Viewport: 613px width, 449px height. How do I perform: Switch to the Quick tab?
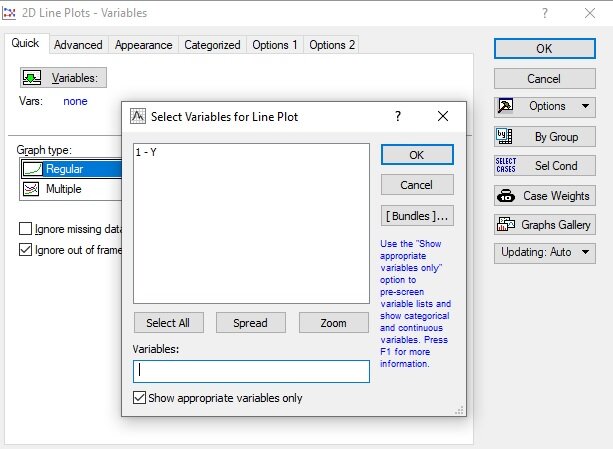[x=25, y=43]
